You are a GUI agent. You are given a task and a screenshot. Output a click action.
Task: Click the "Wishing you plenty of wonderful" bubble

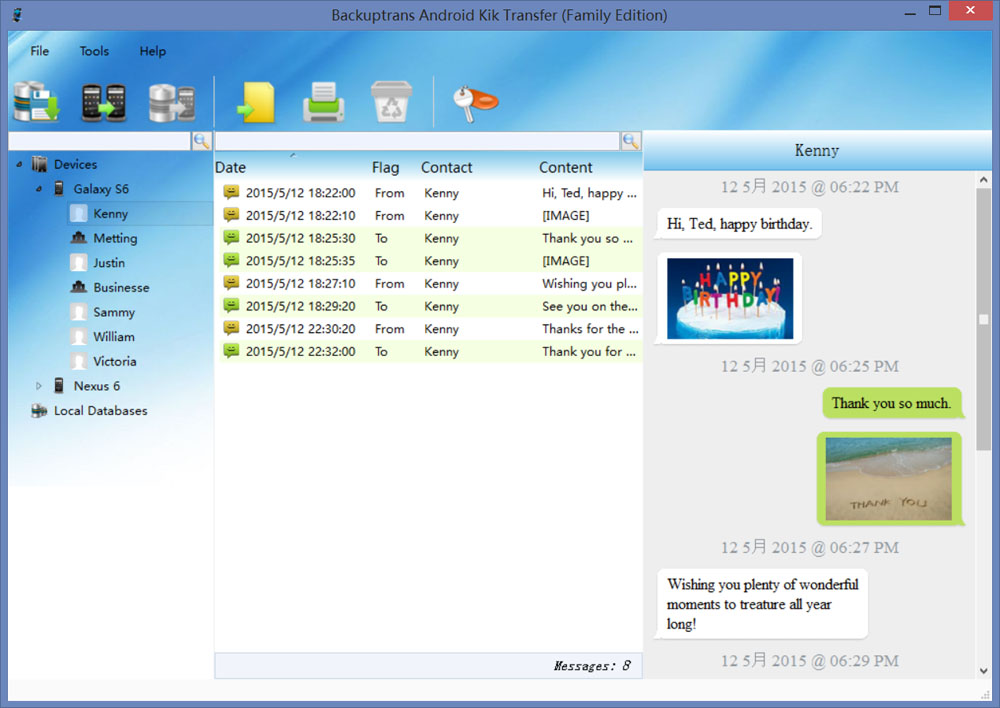click(763, 603)
